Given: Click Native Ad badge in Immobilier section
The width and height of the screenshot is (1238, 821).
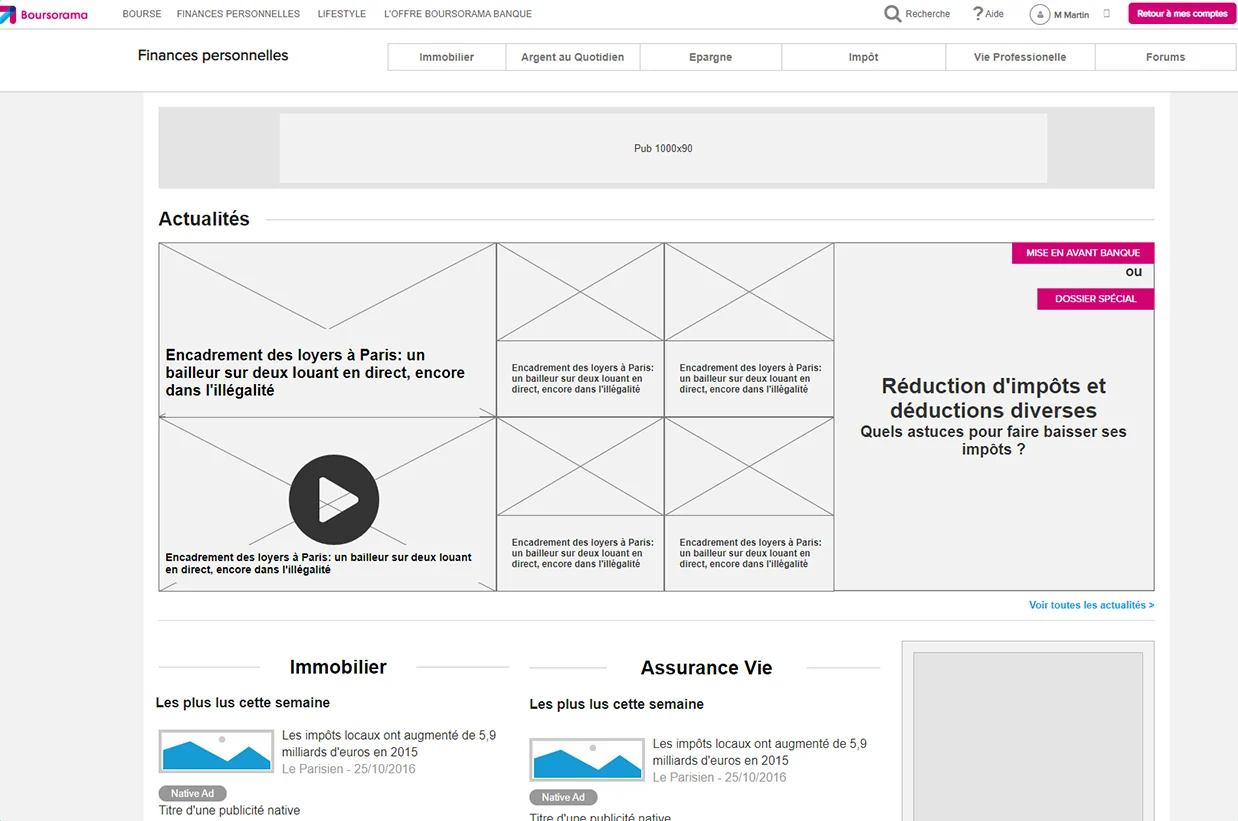Looking at the screenshot, I should click(193, 793).
